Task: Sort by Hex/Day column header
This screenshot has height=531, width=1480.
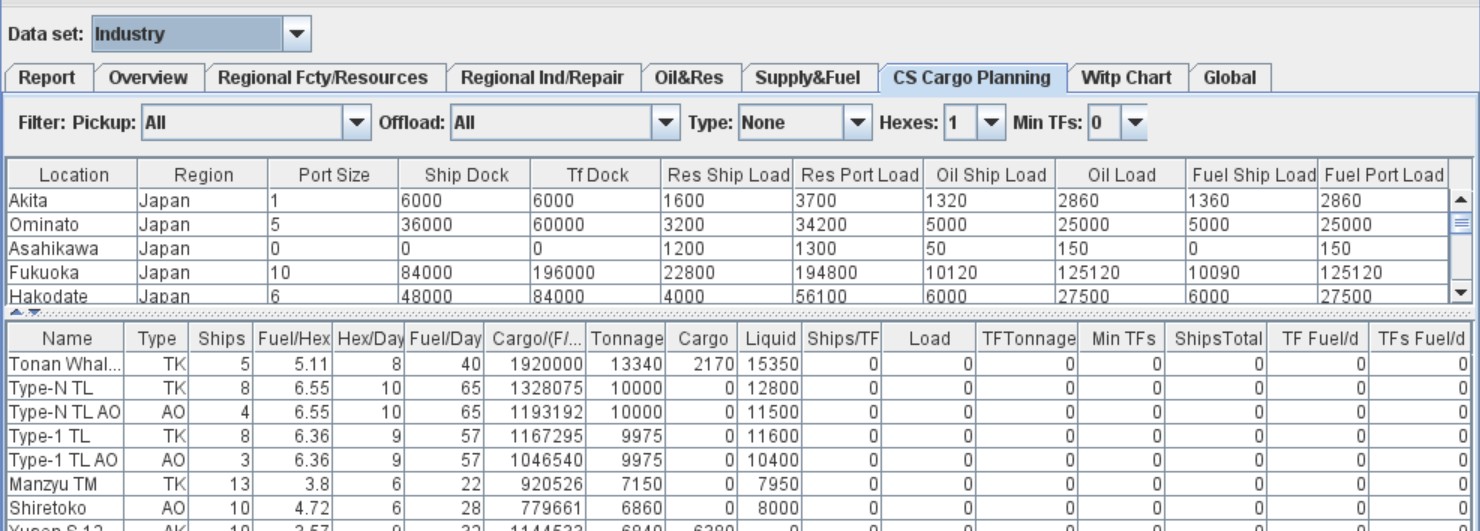Action: [x=370, y=339]
